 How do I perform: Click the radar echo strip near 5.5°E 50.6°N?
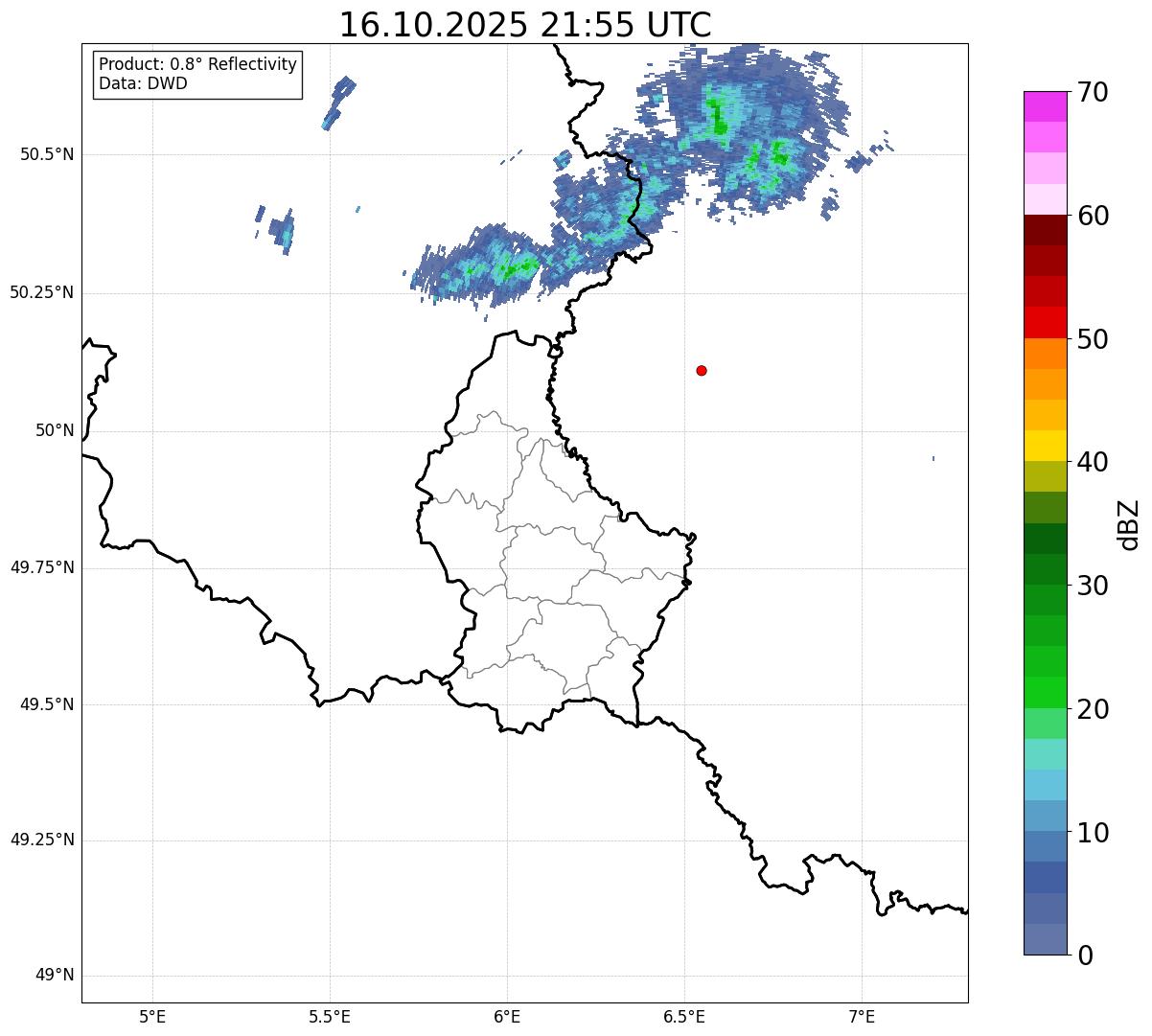pos(339,103)
